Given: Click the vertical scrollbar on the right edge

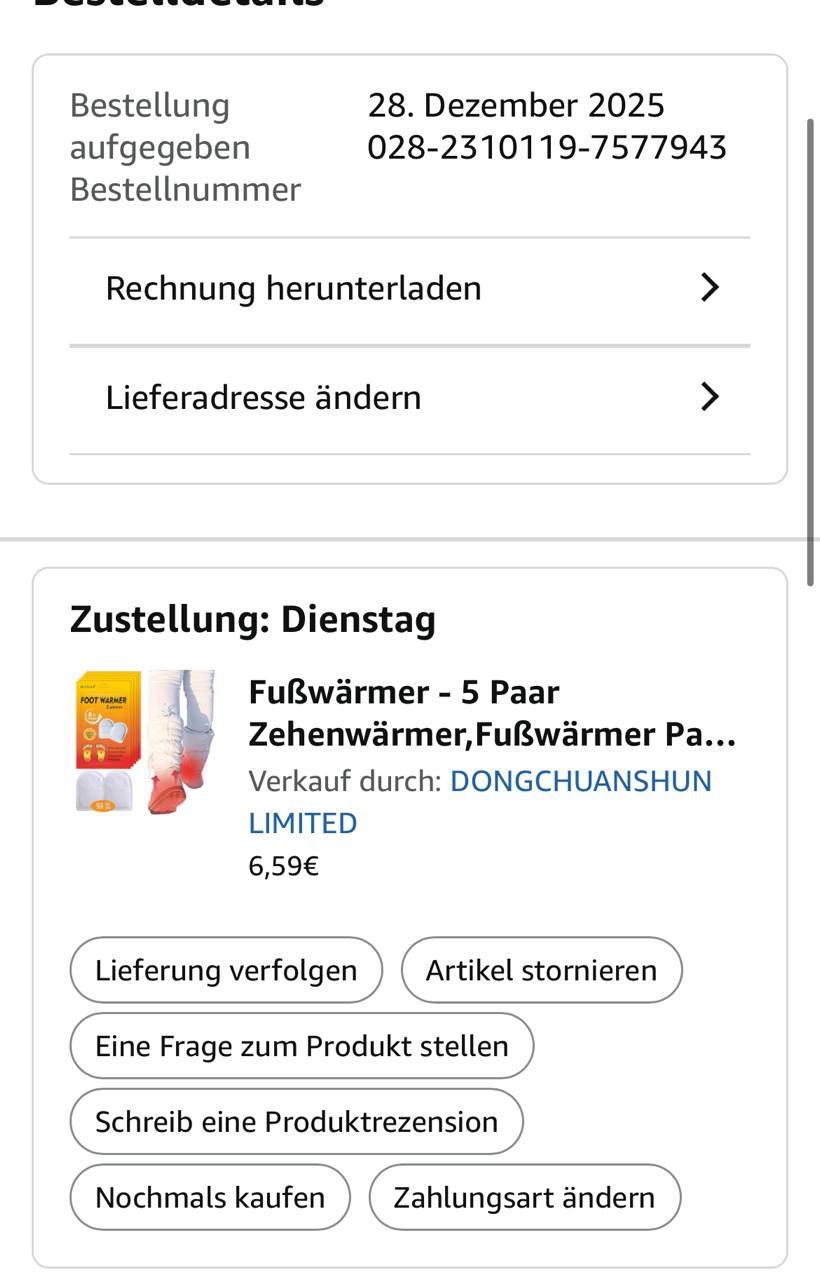Looking at the screenshot, I should click(x=811, y=350).
